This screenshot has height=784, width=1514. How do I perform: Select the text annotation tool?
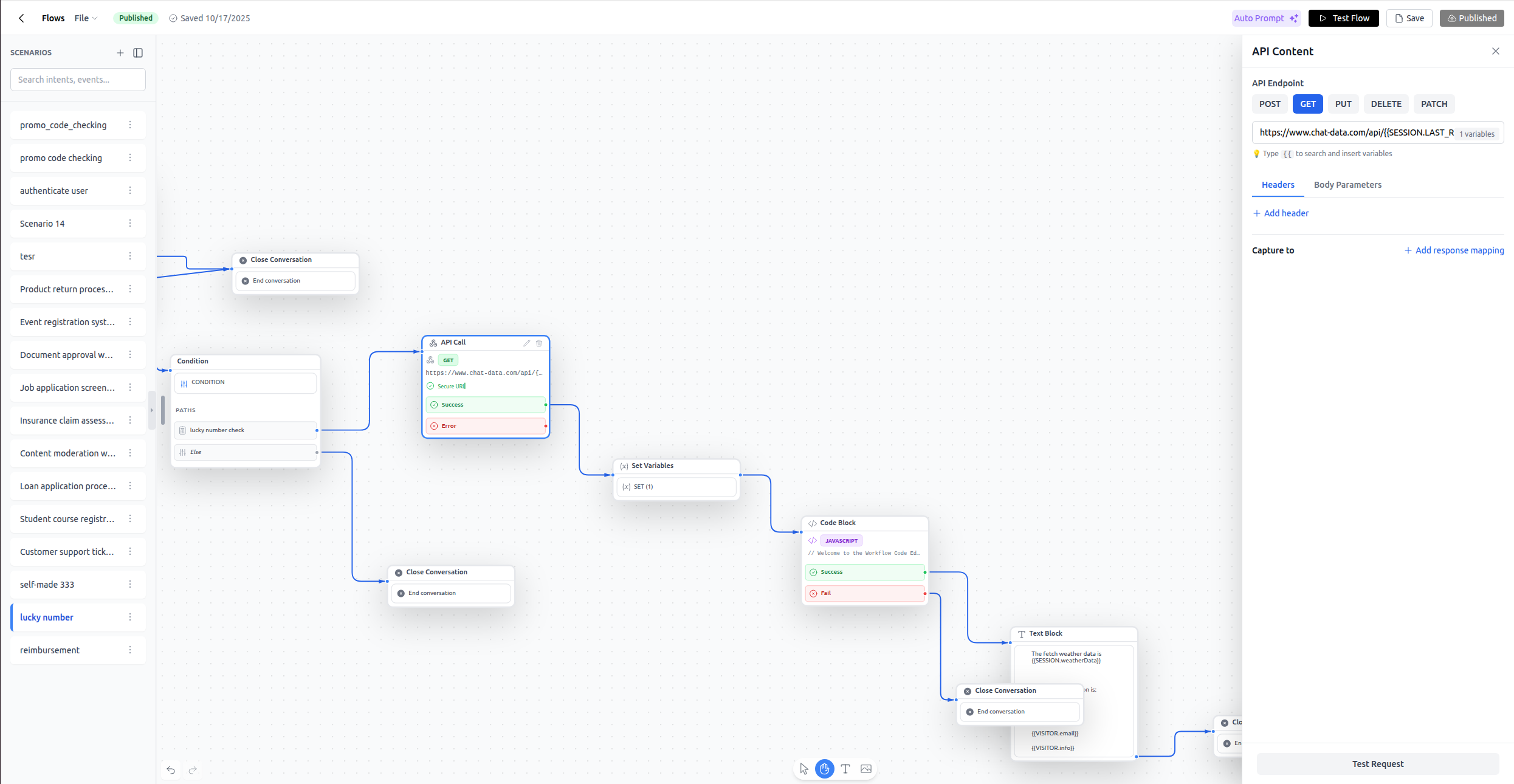point(845,769)
